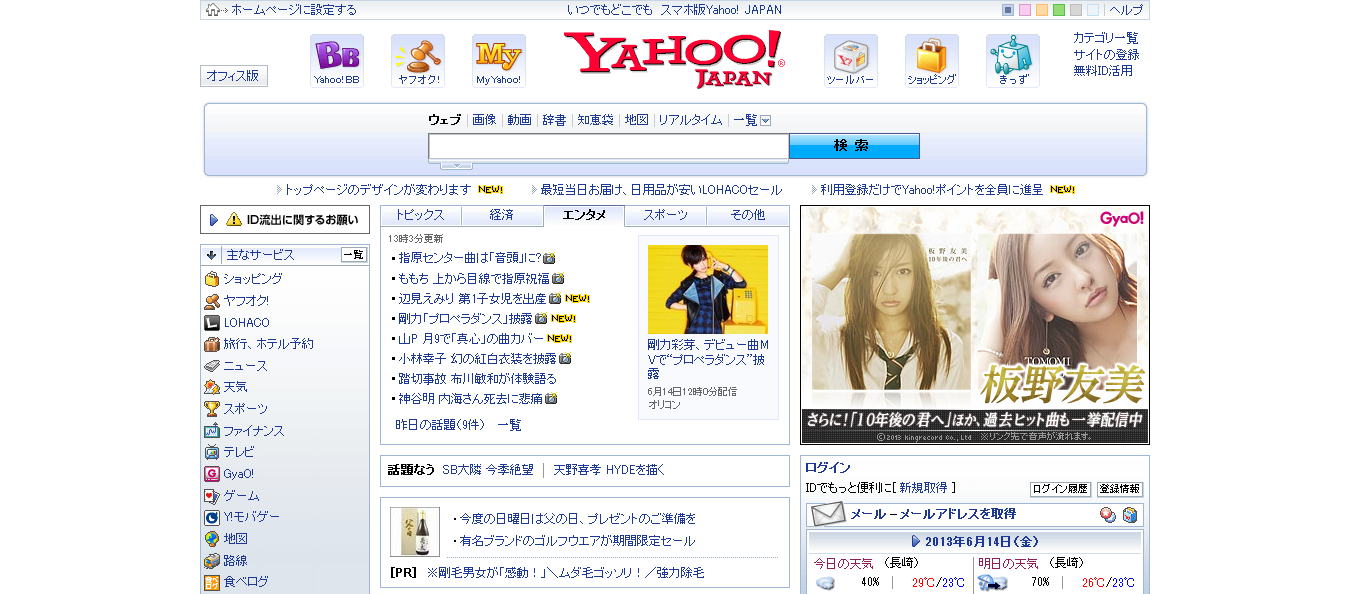
Task: Click the 検索 search button
Action: (854, 146)
